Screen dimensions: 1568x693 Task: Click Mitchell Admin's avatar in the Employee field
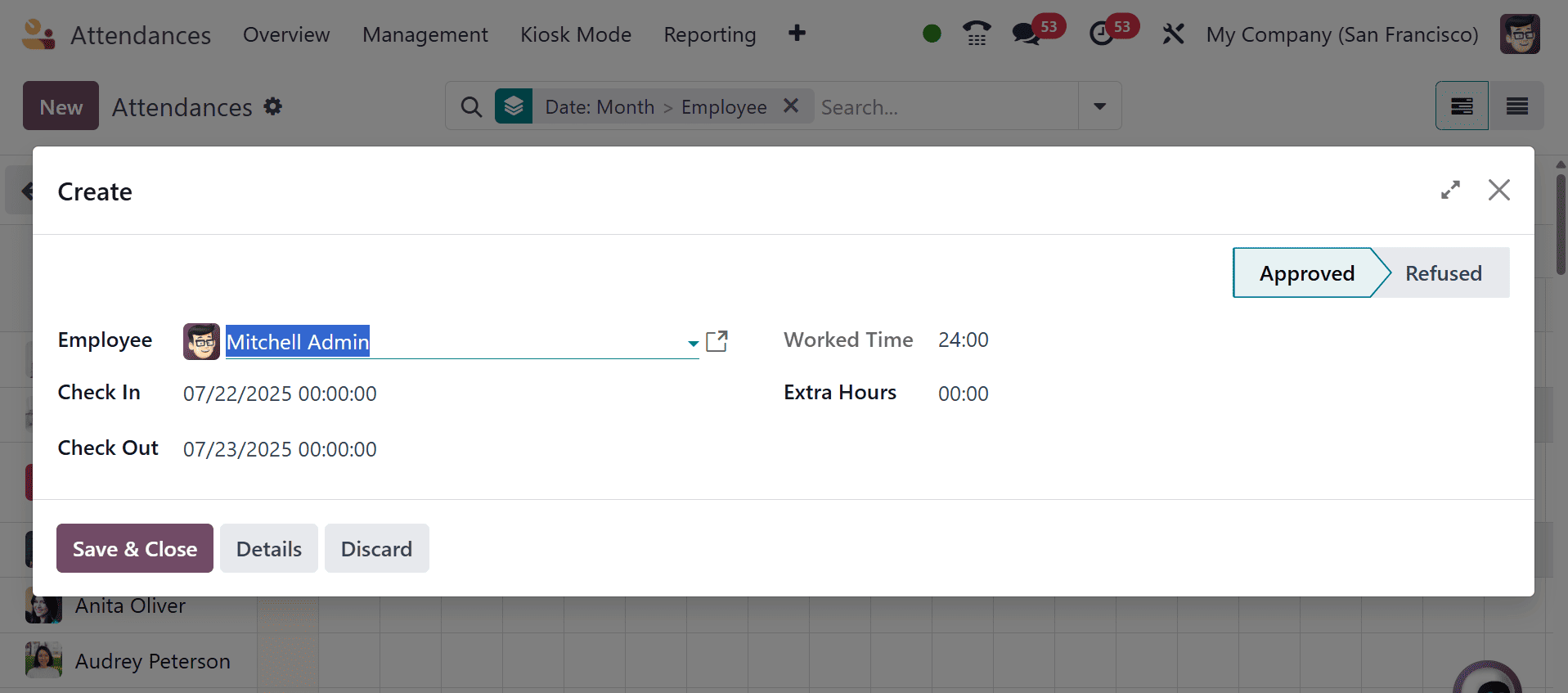coord(201,341)
